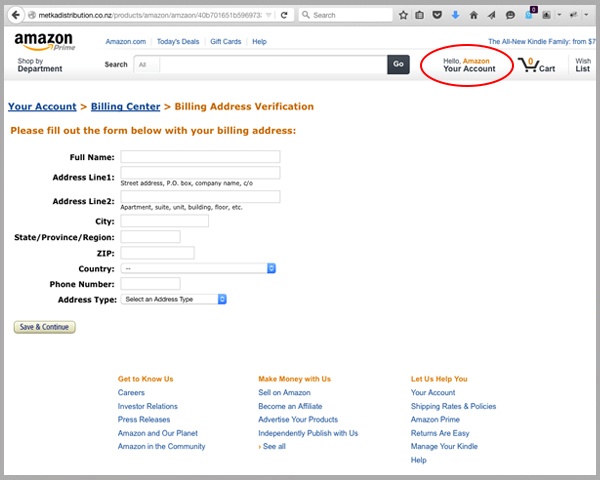The width and height of the screenshot is (600, 480).
Task: Open Shop by Department menu
Action: click(x=40, y=65)
